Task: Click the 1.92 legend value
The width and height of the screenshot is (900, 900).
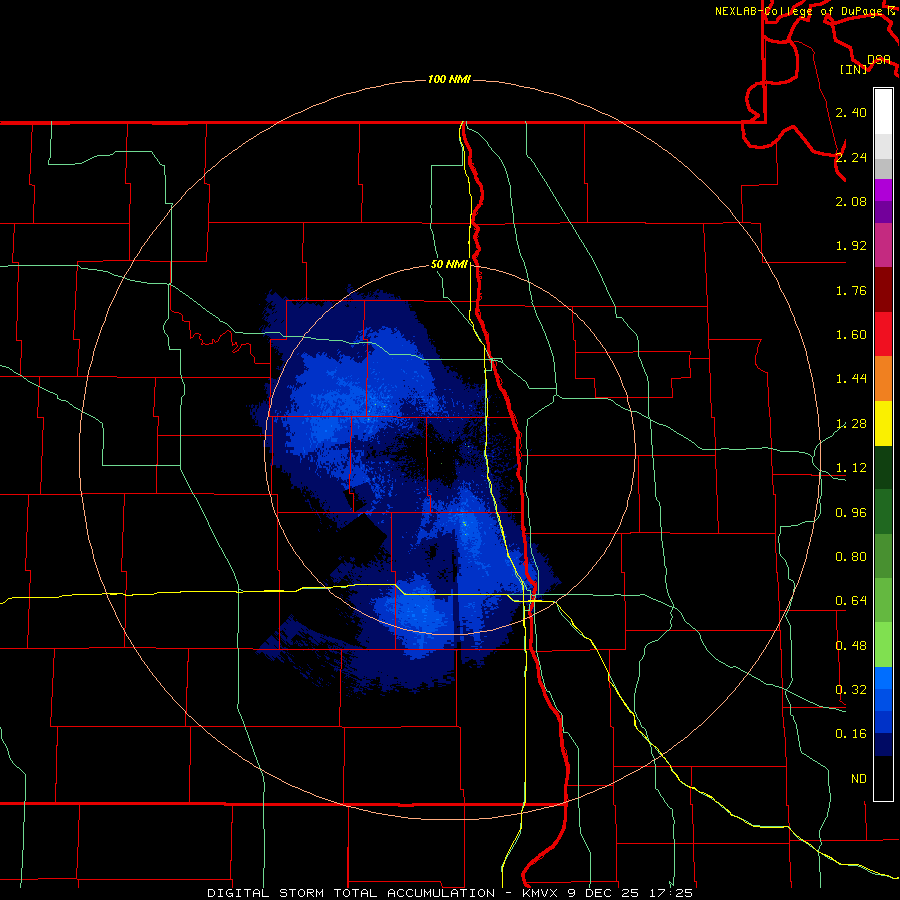Action: (x=851, y=246)
